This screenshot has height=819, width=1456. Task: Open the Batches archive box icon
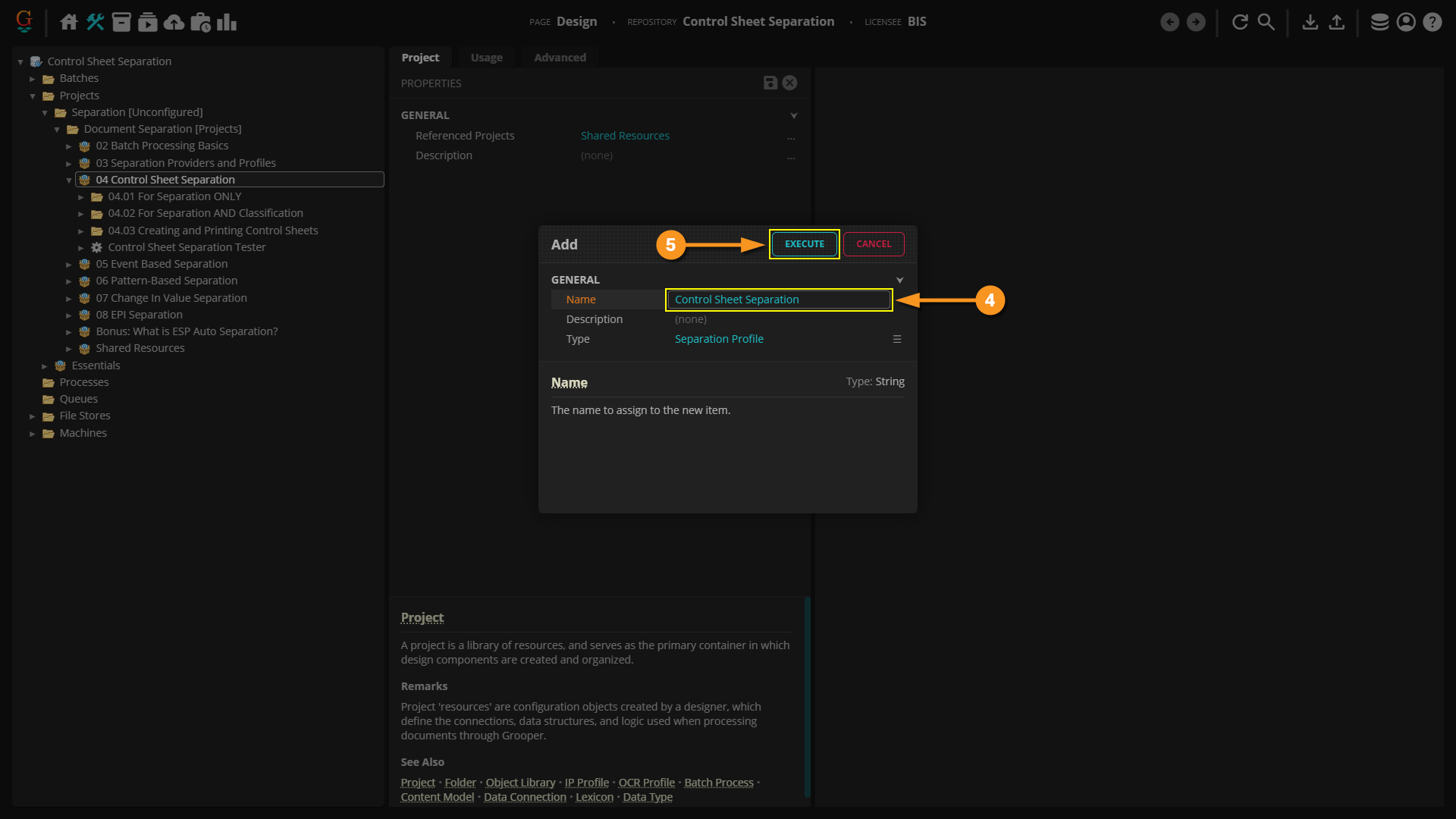121,22
